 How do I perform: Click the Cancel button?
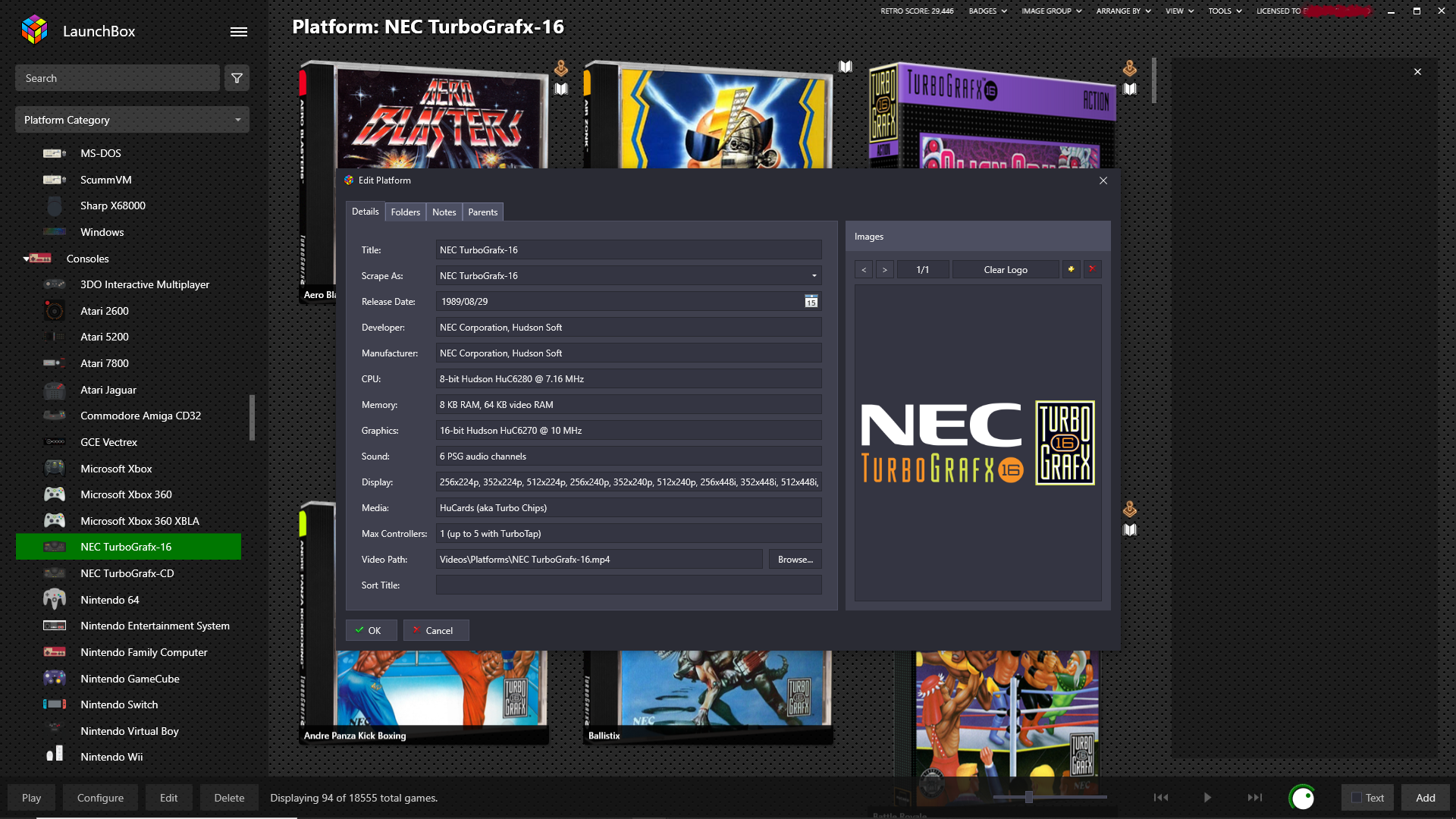point(436,630)
